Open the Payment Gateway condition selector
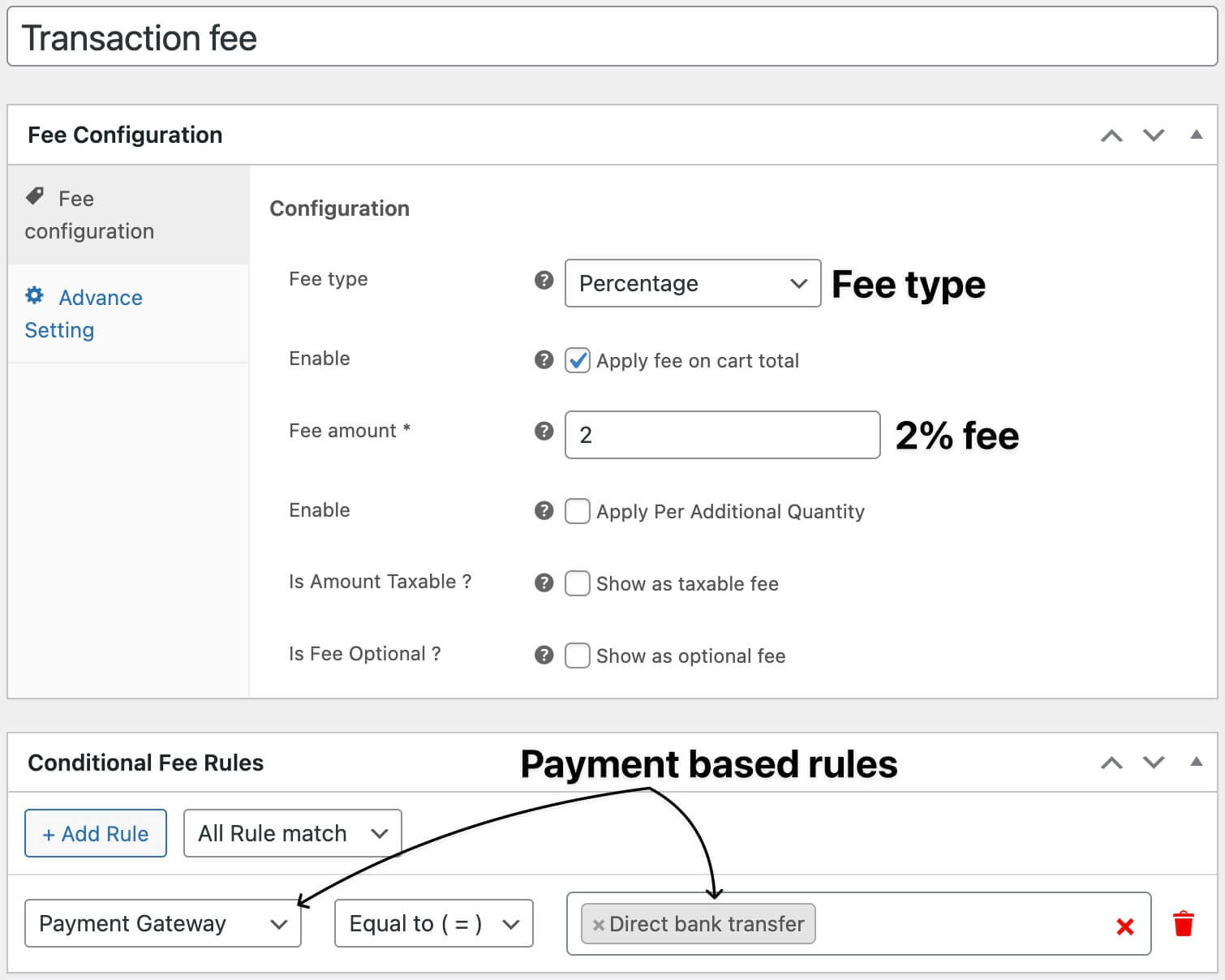The height and width of the screenshot is (980, 1225). point(162,923)
